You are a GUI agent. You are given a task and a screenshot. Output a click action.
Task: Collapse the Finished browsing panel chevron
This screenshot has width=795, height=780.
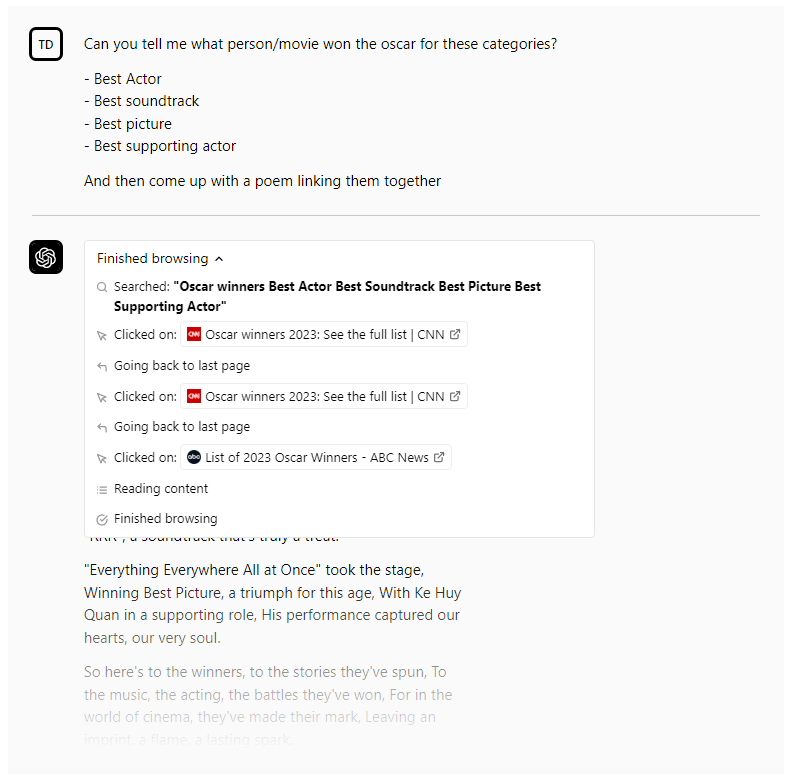coord(219,259)
